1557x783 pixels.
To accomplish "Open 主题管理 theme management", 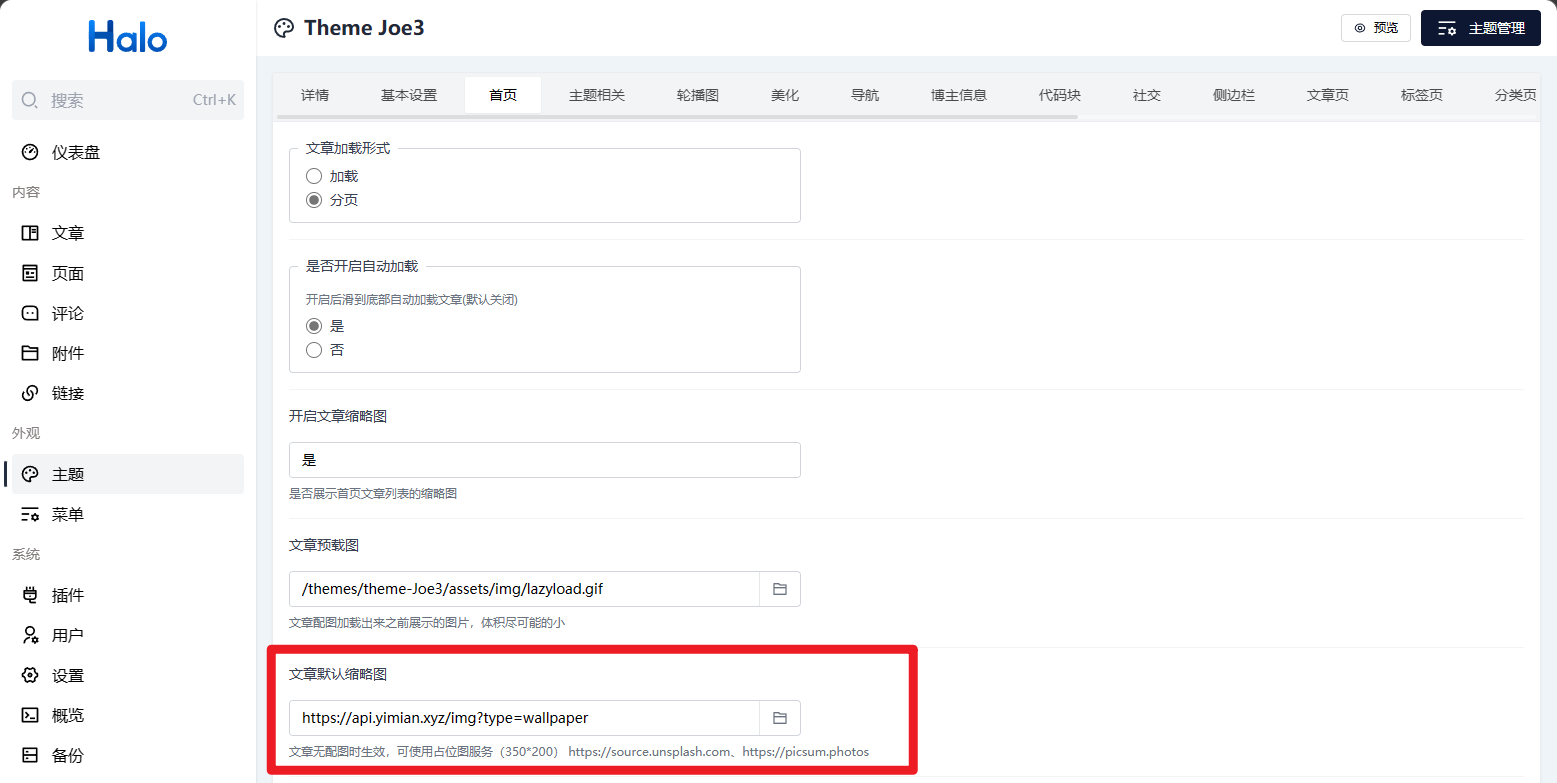I will pos(1480,28).
